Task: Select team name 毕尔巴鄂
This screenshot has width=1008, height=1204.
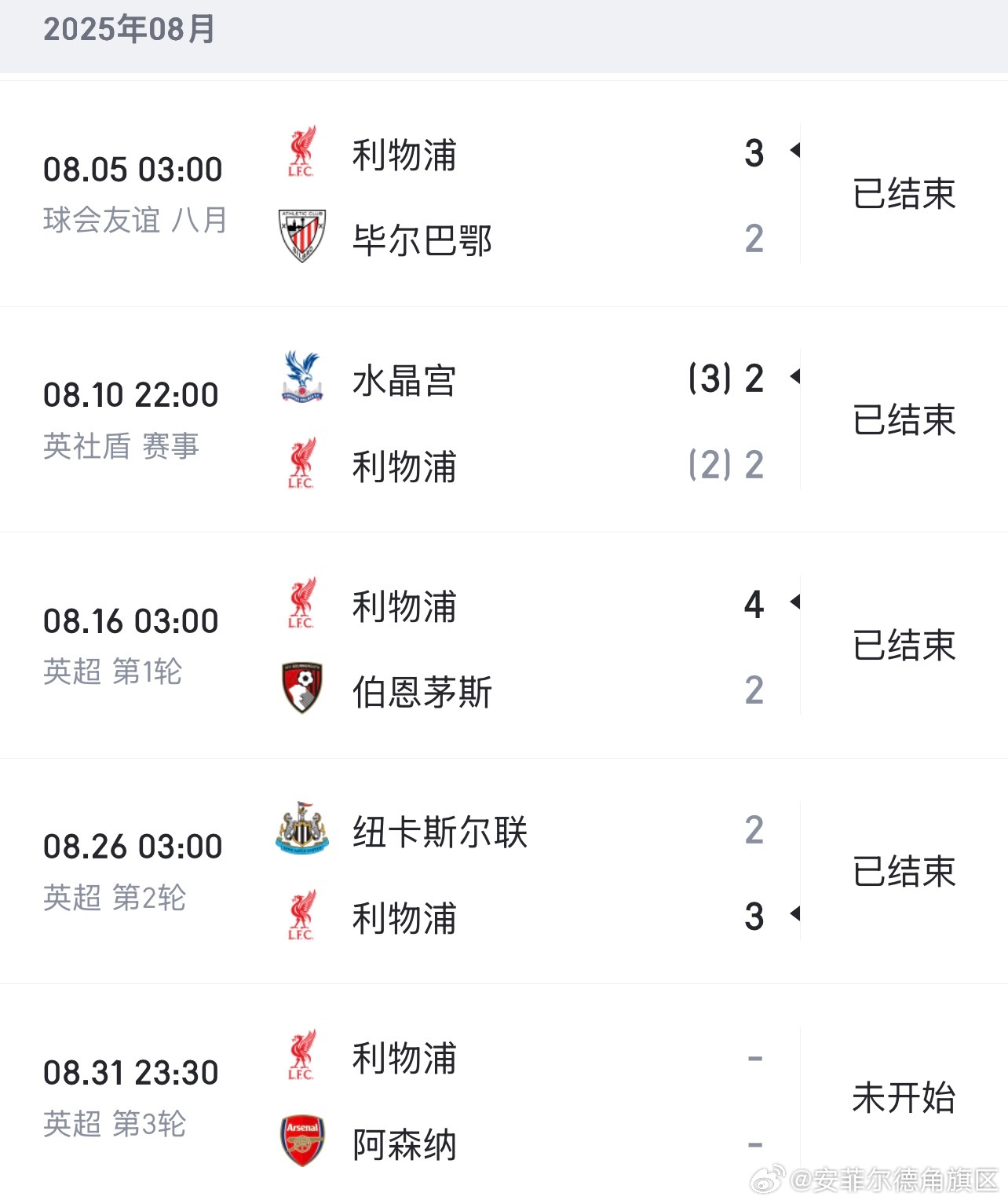Action: pyautogui.click(x=422, y=240)
